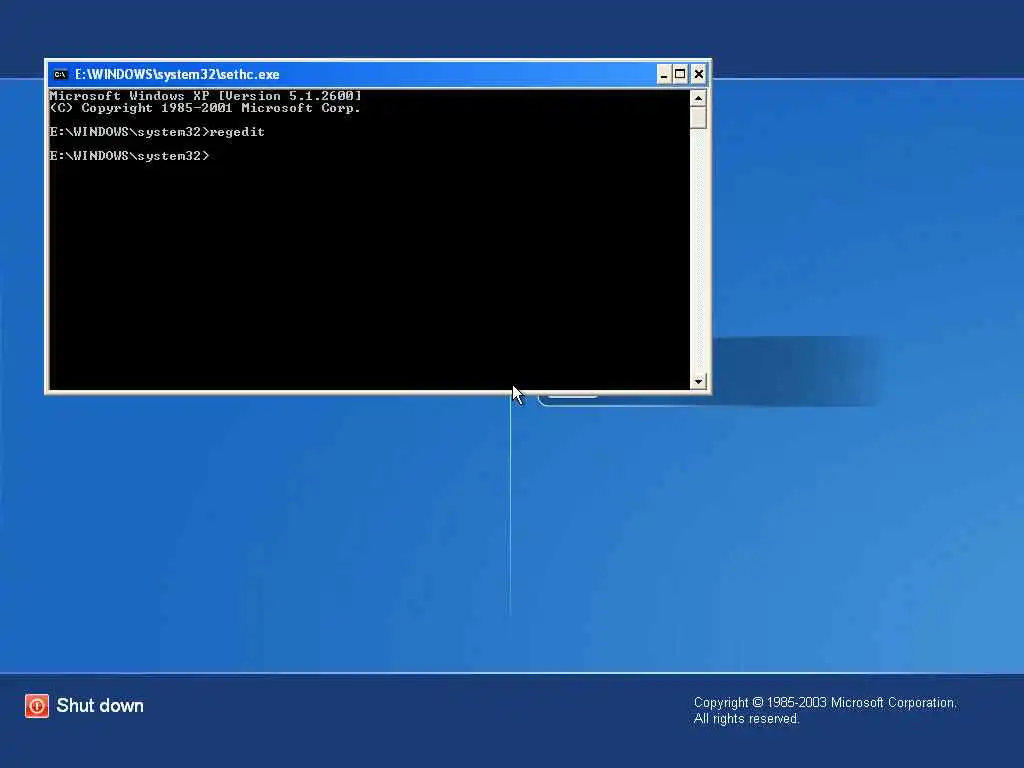The width and height of the screenshot is (1024, 768).
Task: Maximize the sethc.exe command window
Action: point(680,74)
